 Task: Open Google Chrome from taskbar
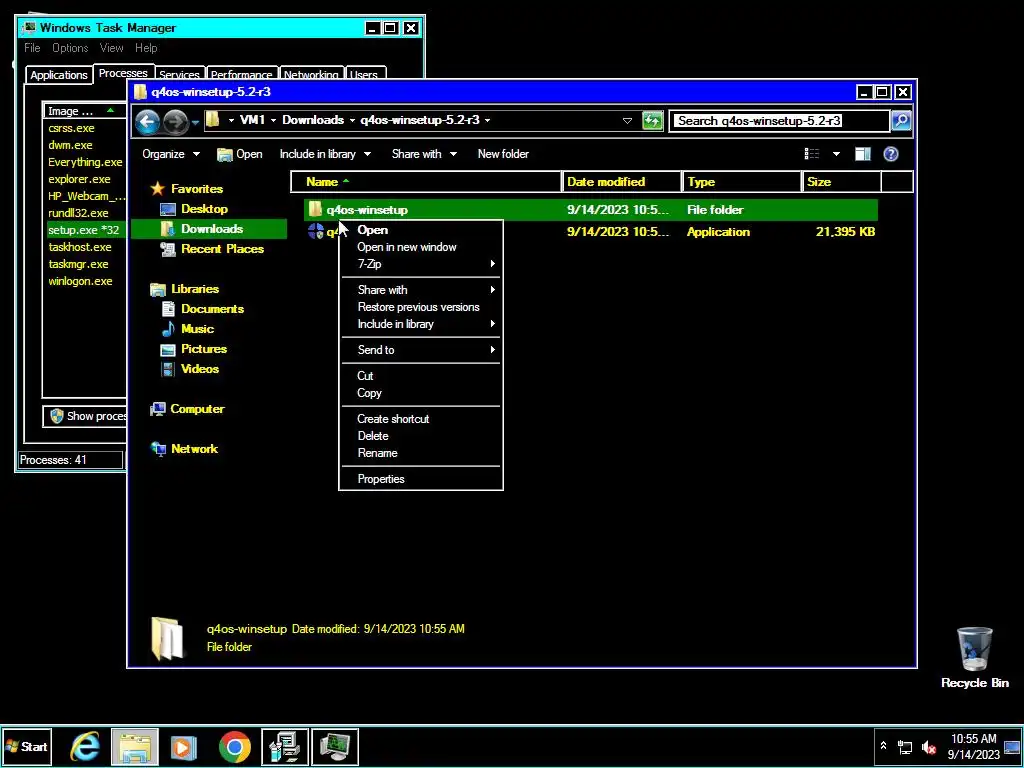click(234, 746)
